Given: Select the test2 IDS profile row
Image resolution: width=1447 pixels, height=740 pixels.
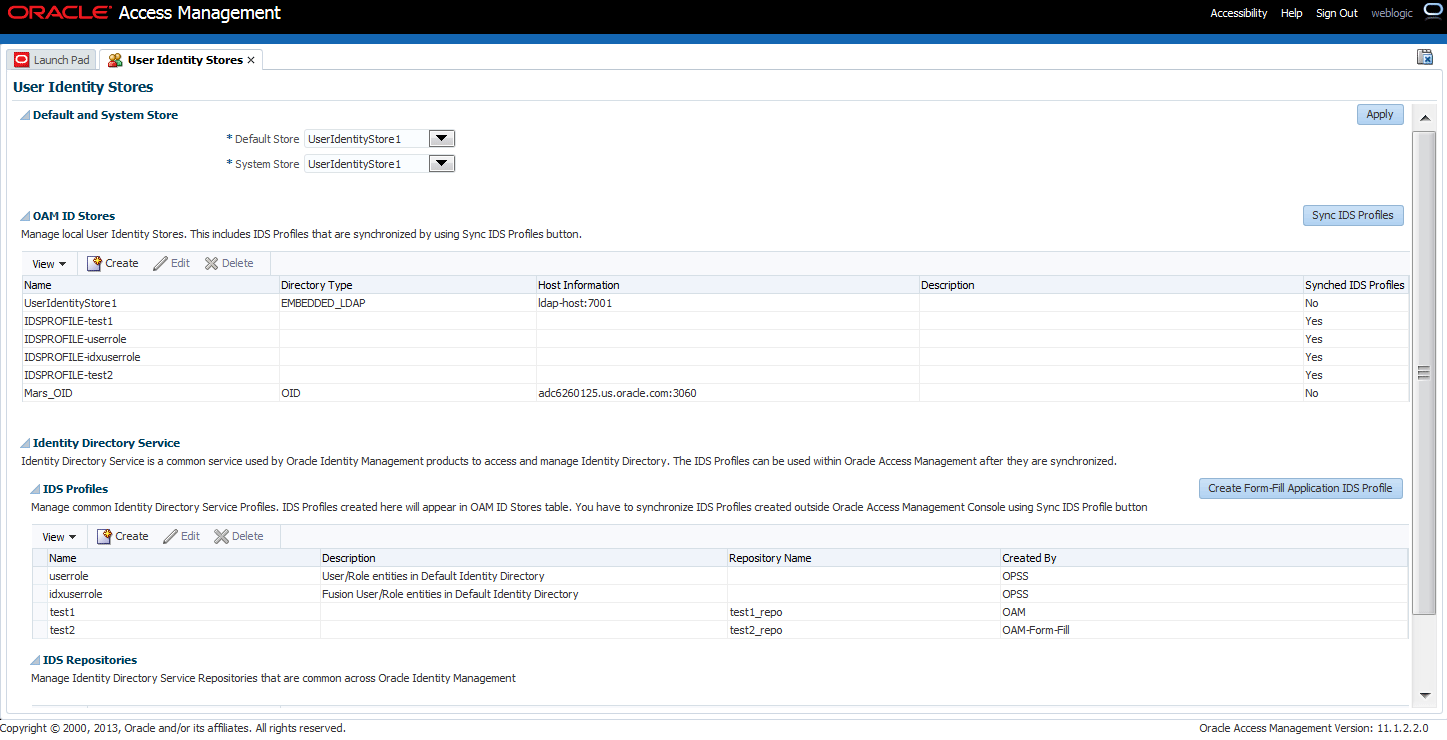Looking at the screenshot, I should tap(720, 630).
